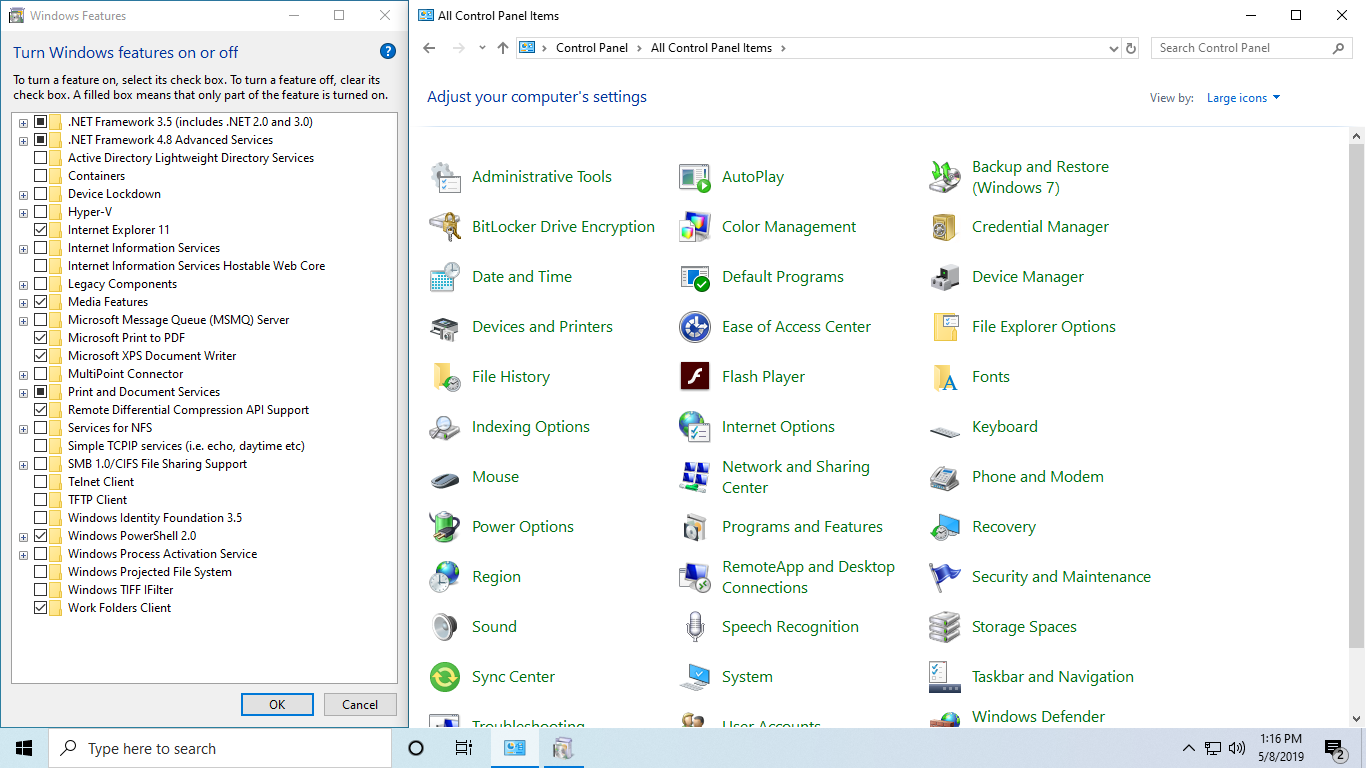Expand SMB 1.0/CIFS File Sharing Support node
This screenshot has width=1366, height=768.
tap(23, 464)
